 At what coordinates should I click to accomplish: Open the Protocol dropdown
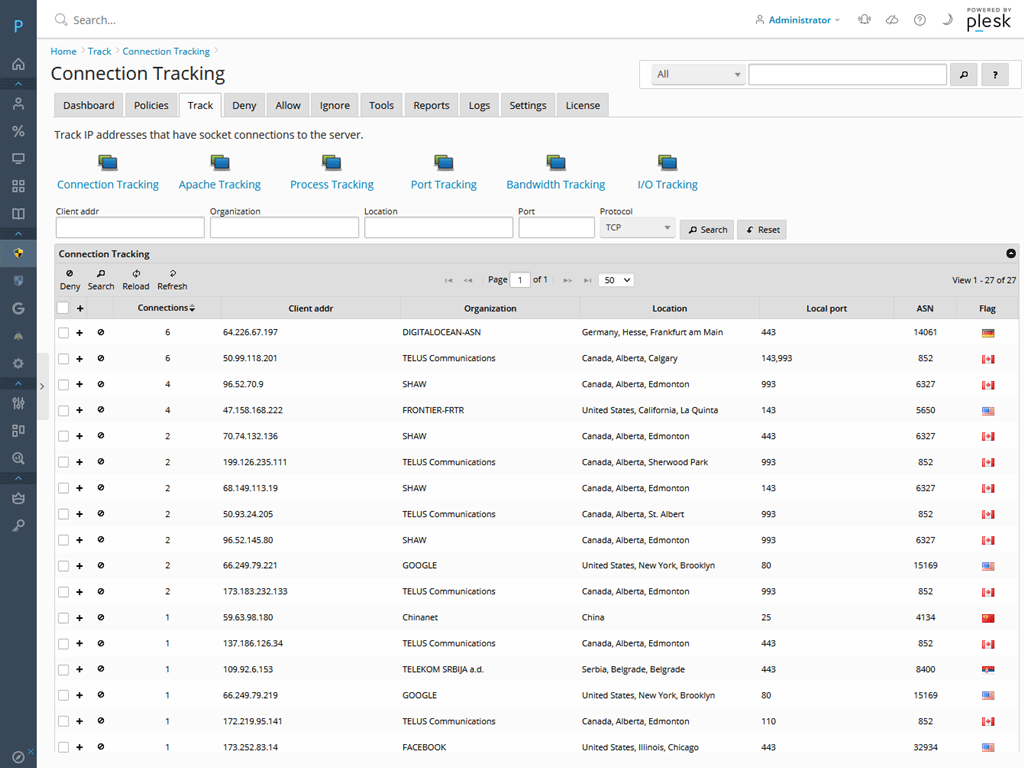(x=637, y=227)
